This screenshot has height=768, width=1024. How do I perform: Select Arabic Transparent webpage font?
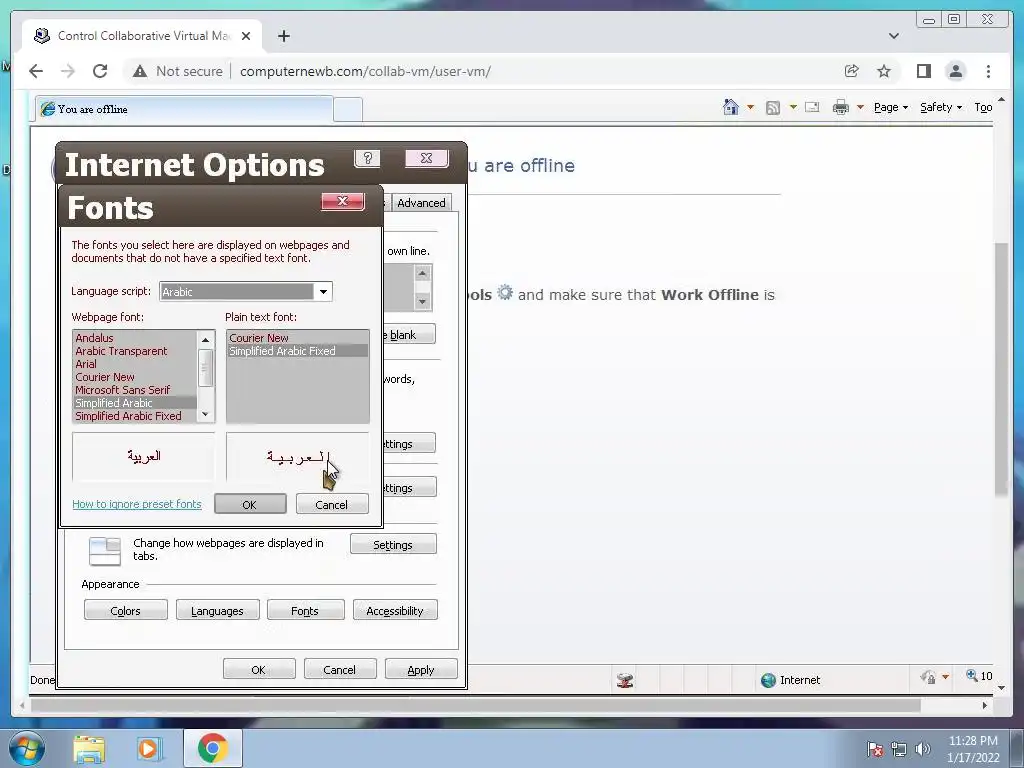pyautogui.click(x=135, y=351)
